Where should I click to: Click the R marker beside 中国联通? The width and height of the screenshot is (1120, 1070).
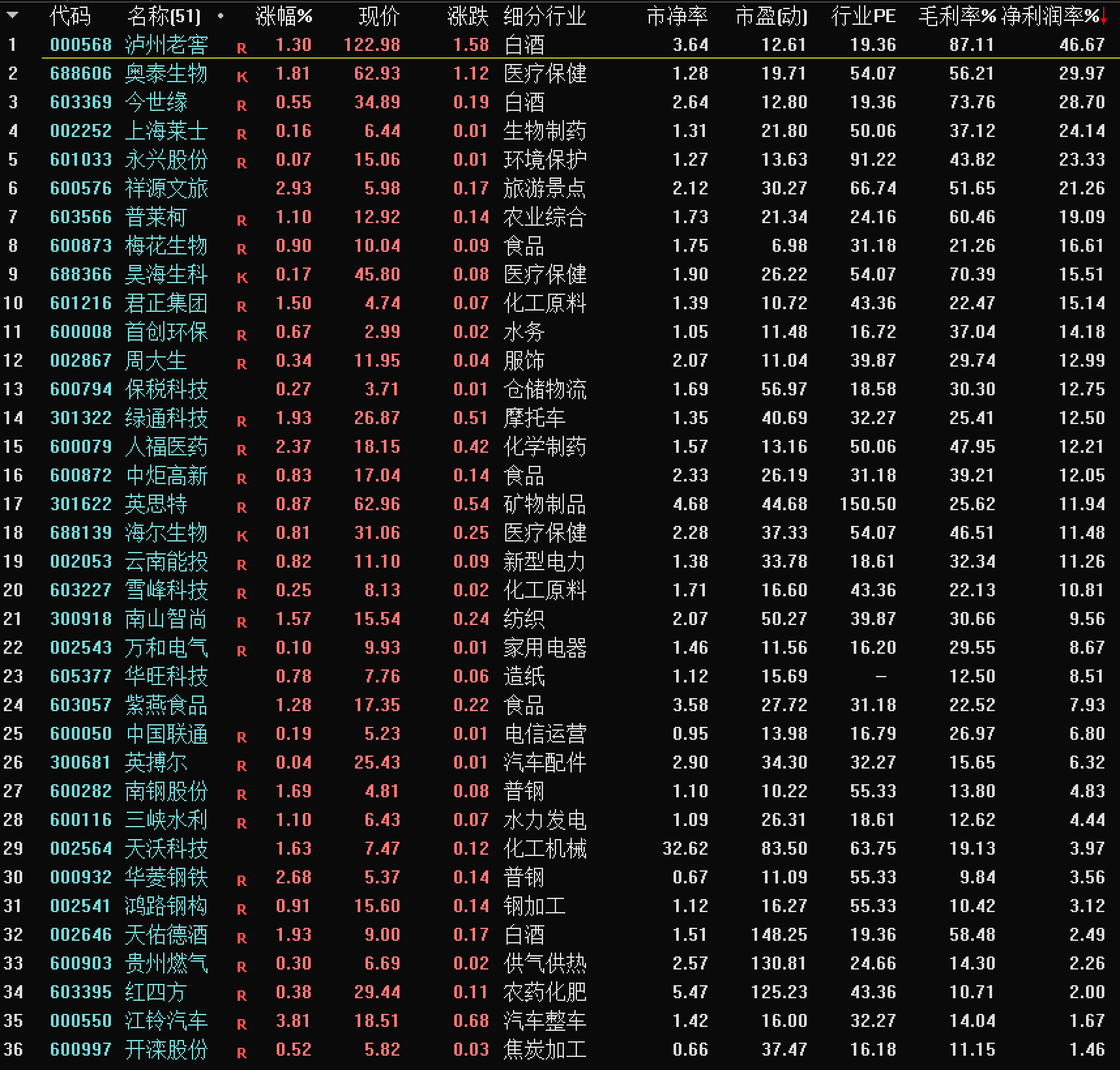(x=242, y=737)
